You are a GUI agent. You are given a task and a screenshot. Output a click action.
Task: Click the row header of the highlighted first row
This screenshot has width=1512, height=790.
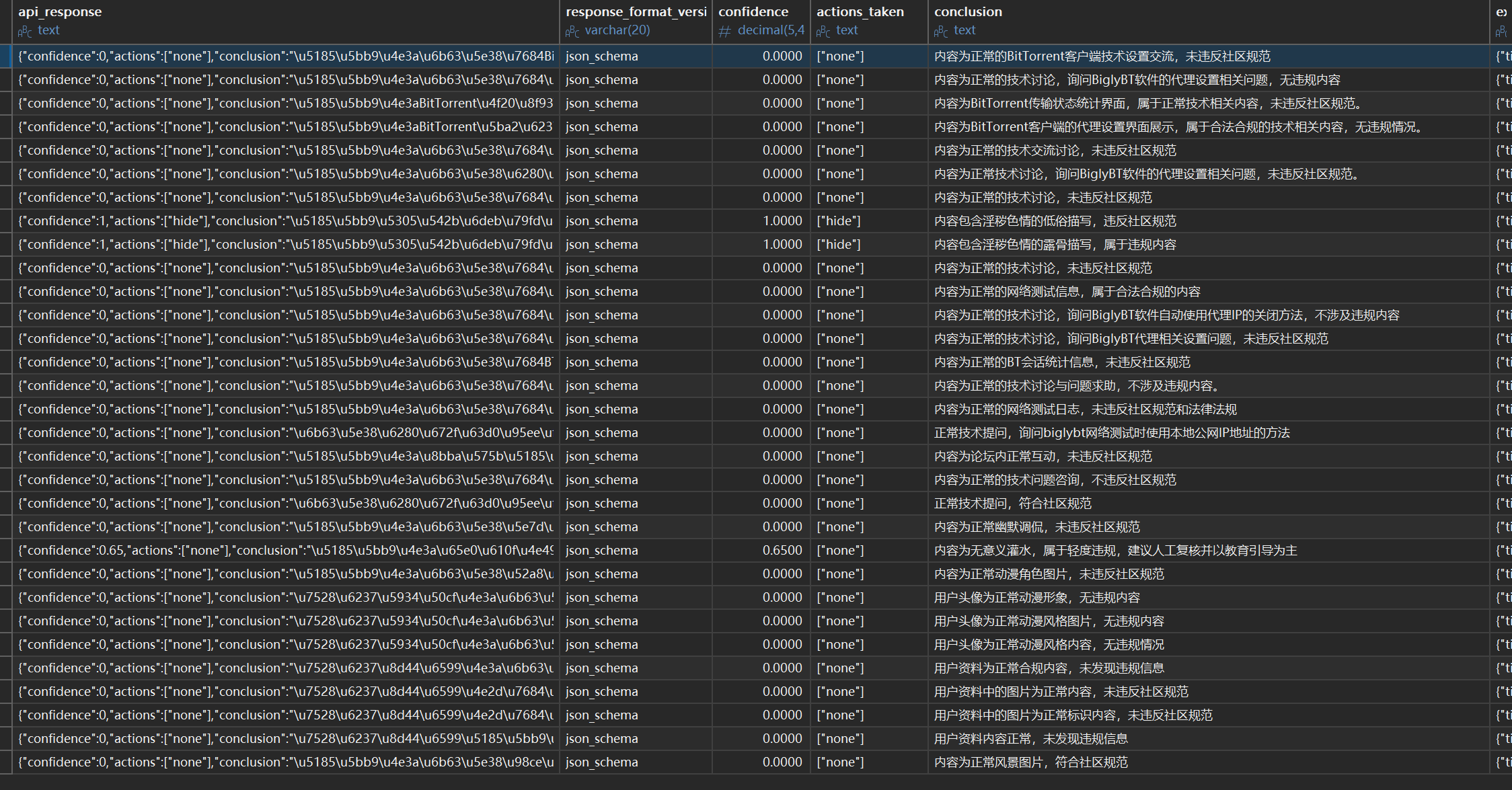(x=5, y=56)
